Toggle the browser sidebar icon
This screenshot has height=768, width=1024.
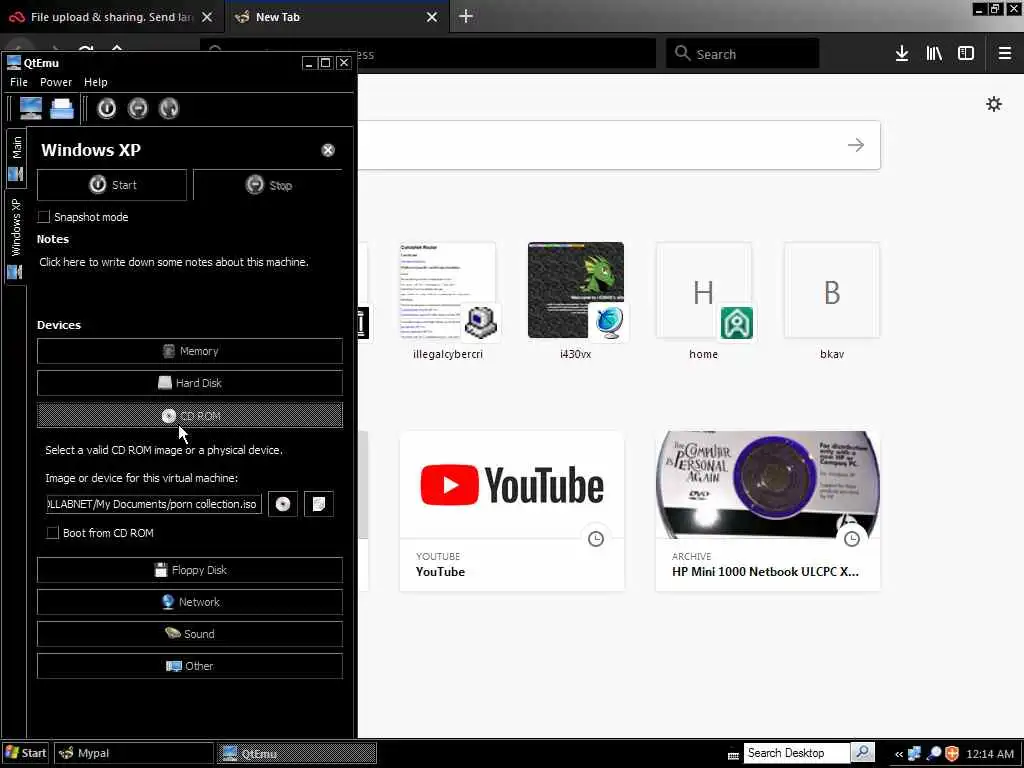(966, 54)
